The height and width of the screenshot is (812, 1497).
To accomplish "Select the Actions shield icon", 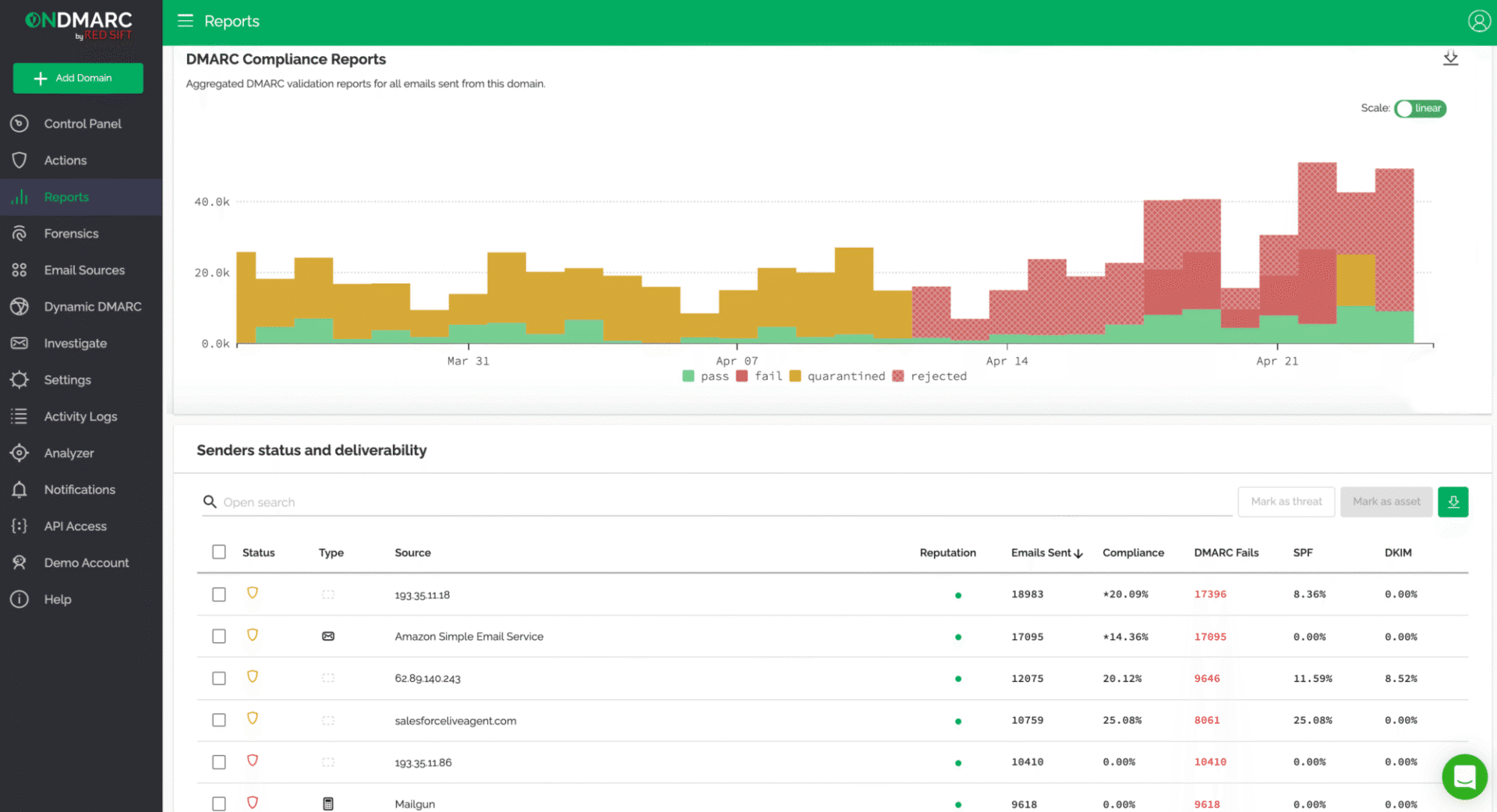I will (x=19, y=160).
